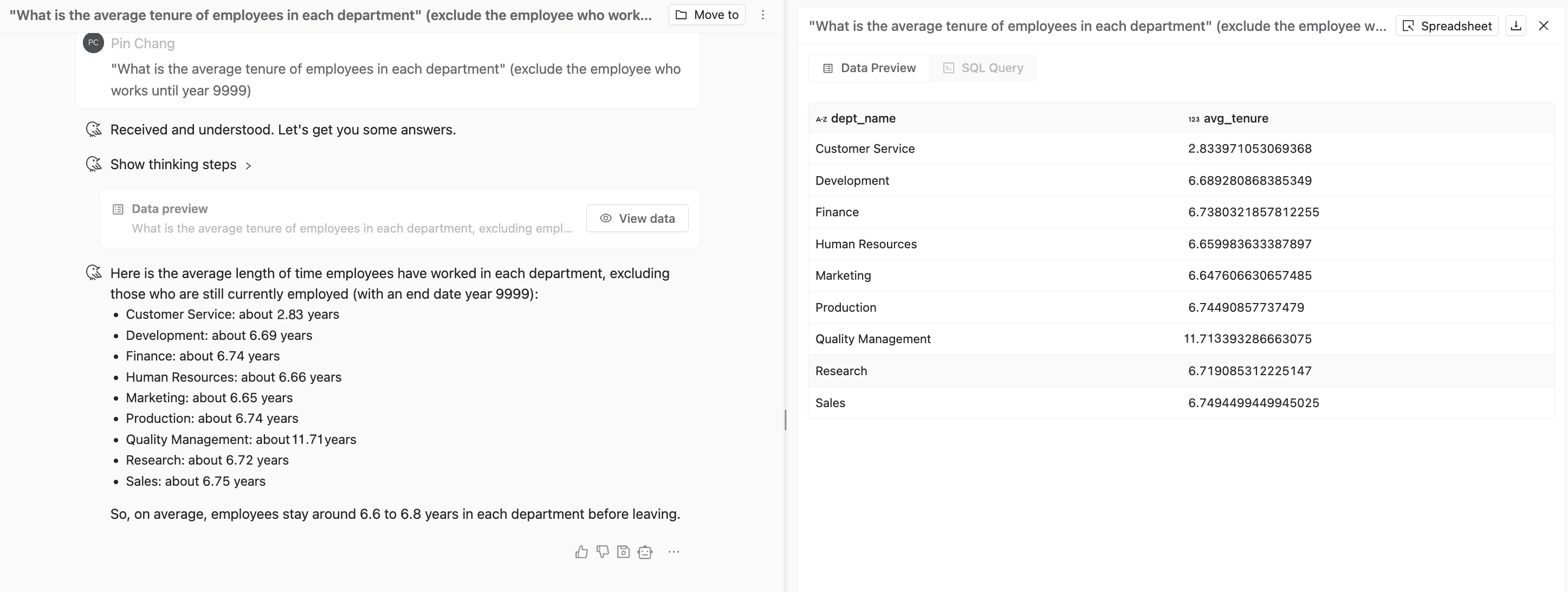Screen dimensions: 1568x592
Task: Select the Data Preview tab
Action: coord(869,68)
